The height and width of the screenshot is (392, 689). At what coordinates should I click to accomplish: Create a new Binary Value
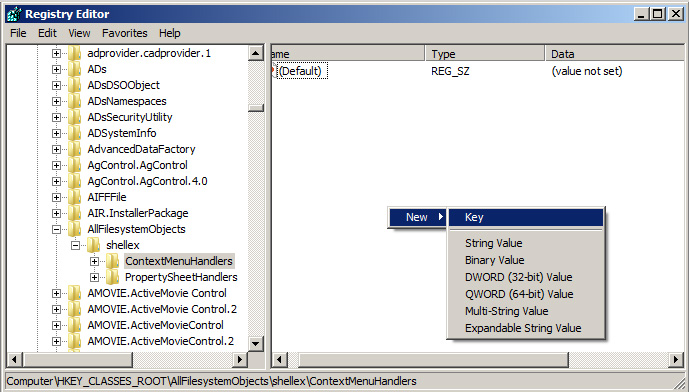tap(526, 260)
